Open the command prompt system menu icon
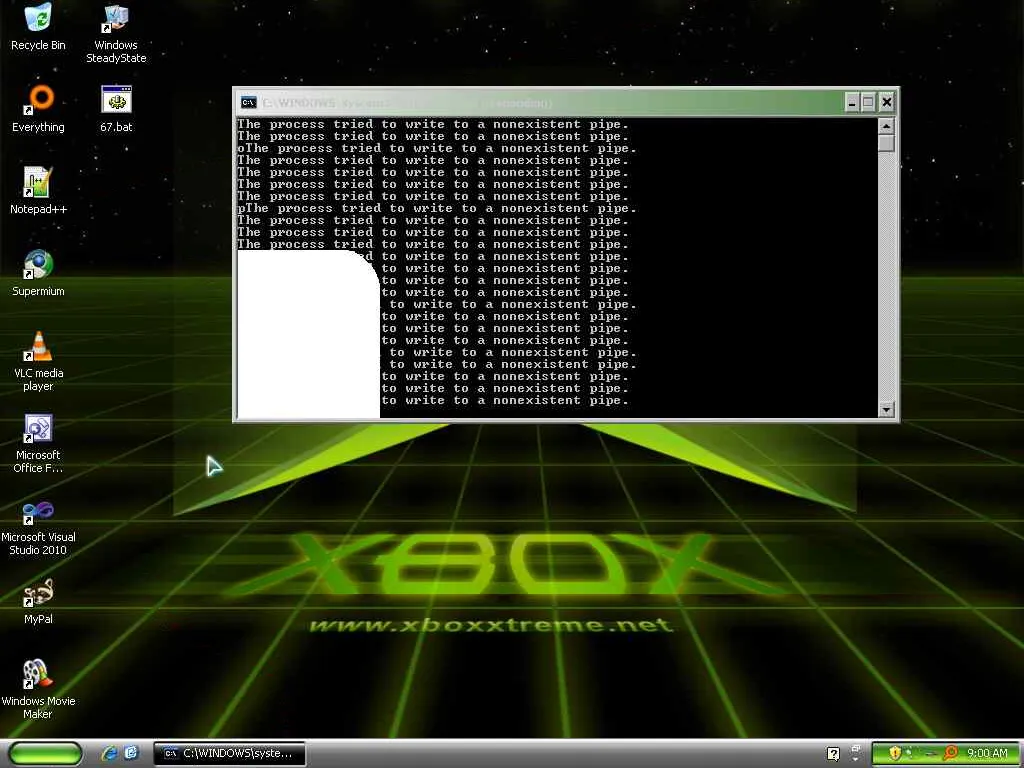The image size is (1024, 768). tap(249, 103)
